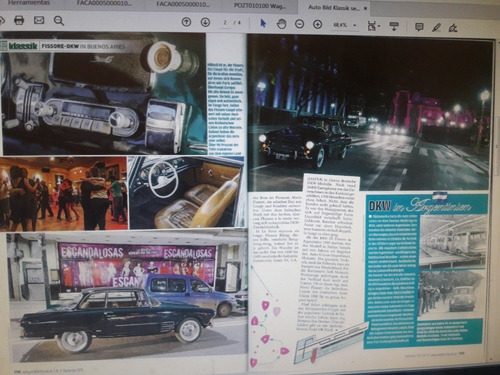Click the scrolling mode icon
Viewport: 500px width, 375px height.
(x=394, y=26)
